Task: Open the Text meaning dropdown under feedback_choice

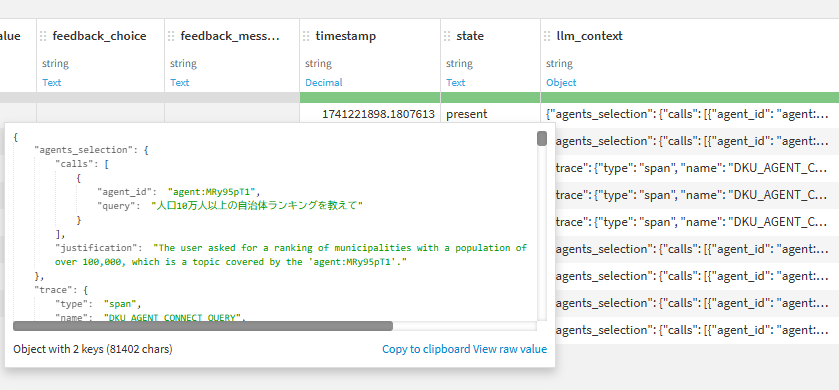Action: 52,82
